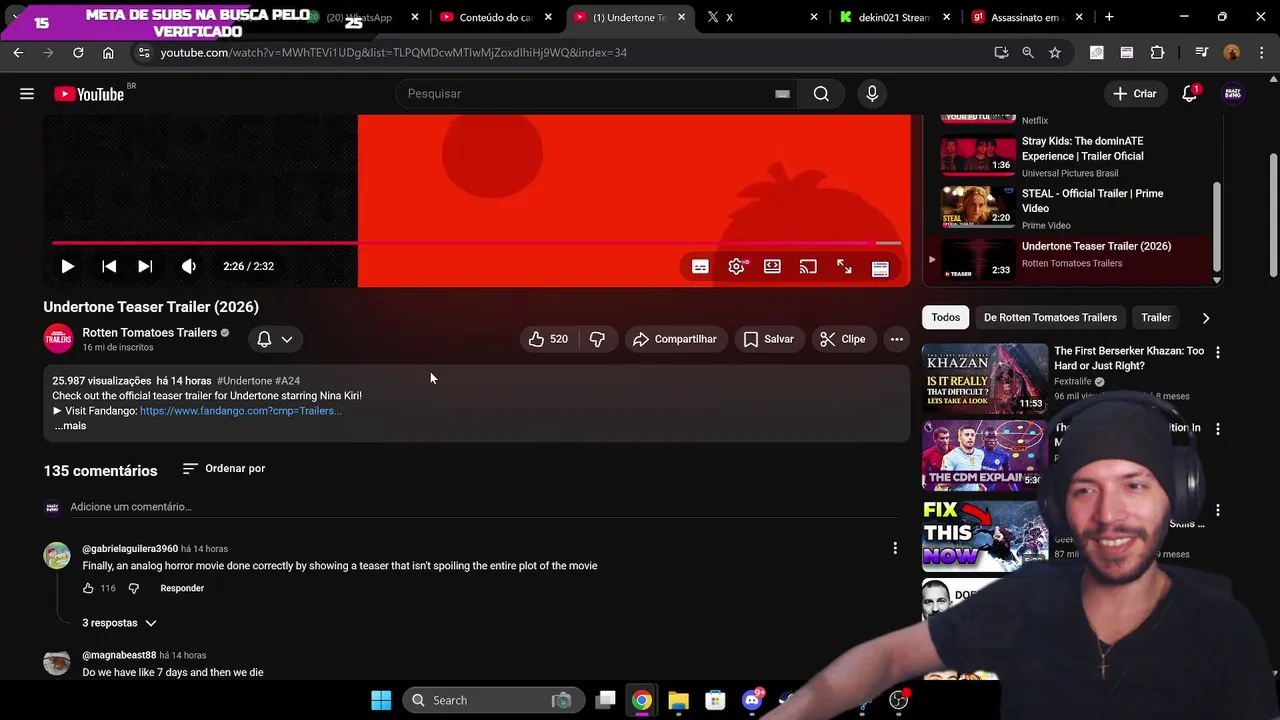Viewport: 1280px width, 720px height.
Task: Open Windows Start menu
Action: pos(381,700)
